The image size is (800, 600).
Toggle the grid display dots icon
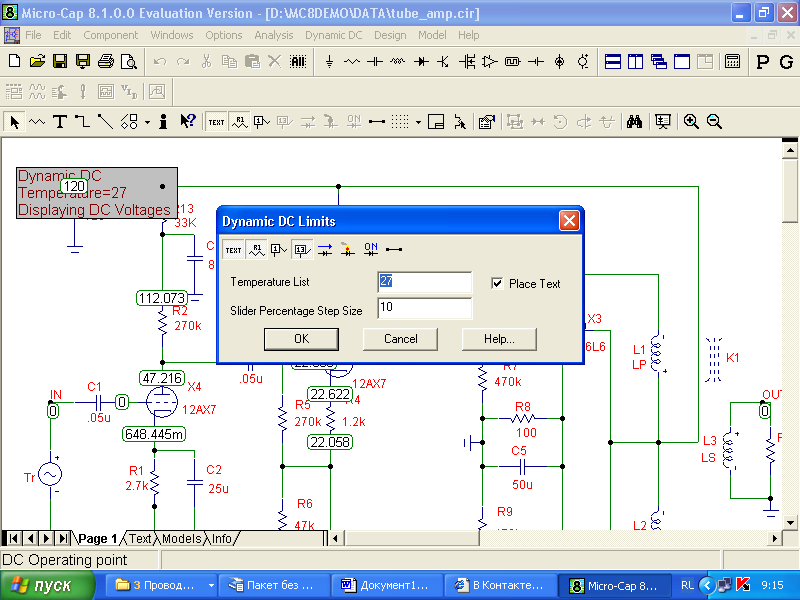(x=399, y=122)
